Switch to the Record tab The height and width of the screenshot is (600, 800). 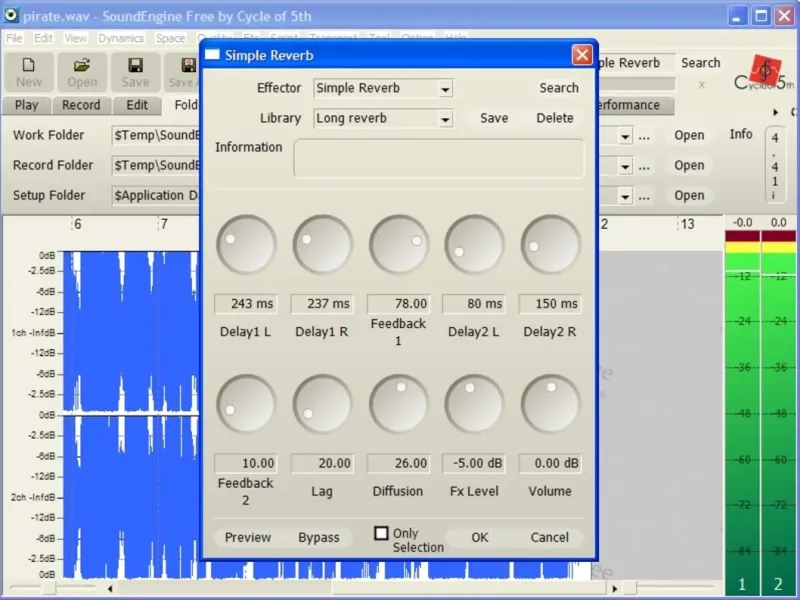(81, 105)
